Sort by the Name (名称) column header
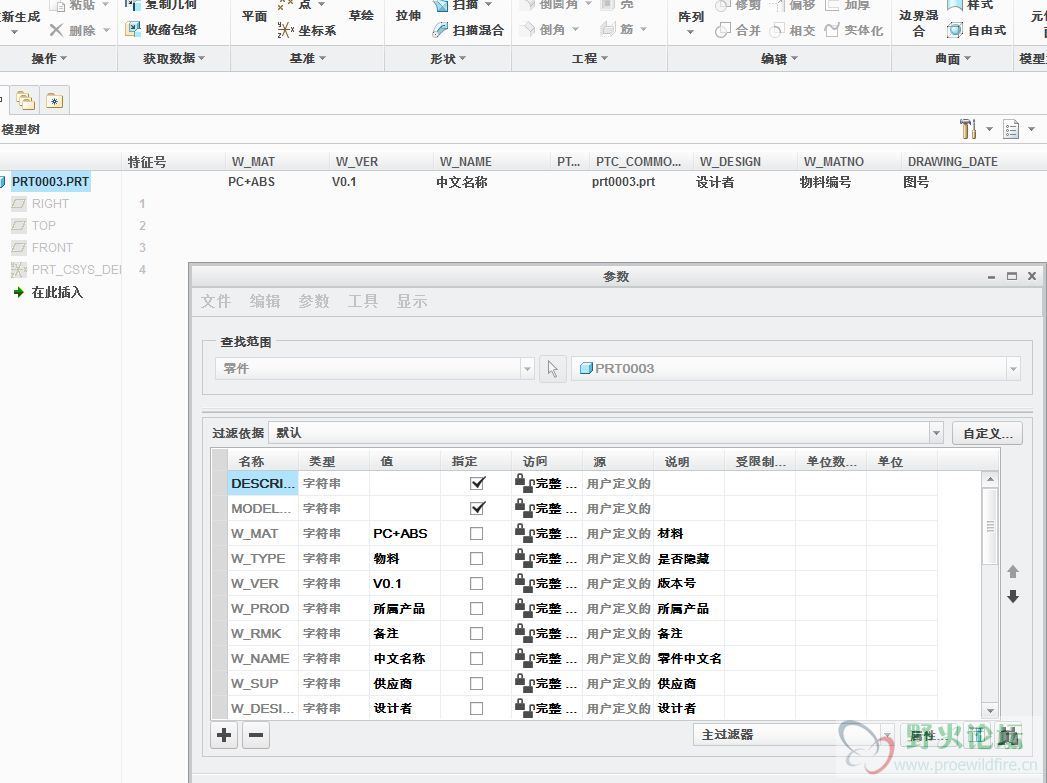1047x783 pixels. 262,461
